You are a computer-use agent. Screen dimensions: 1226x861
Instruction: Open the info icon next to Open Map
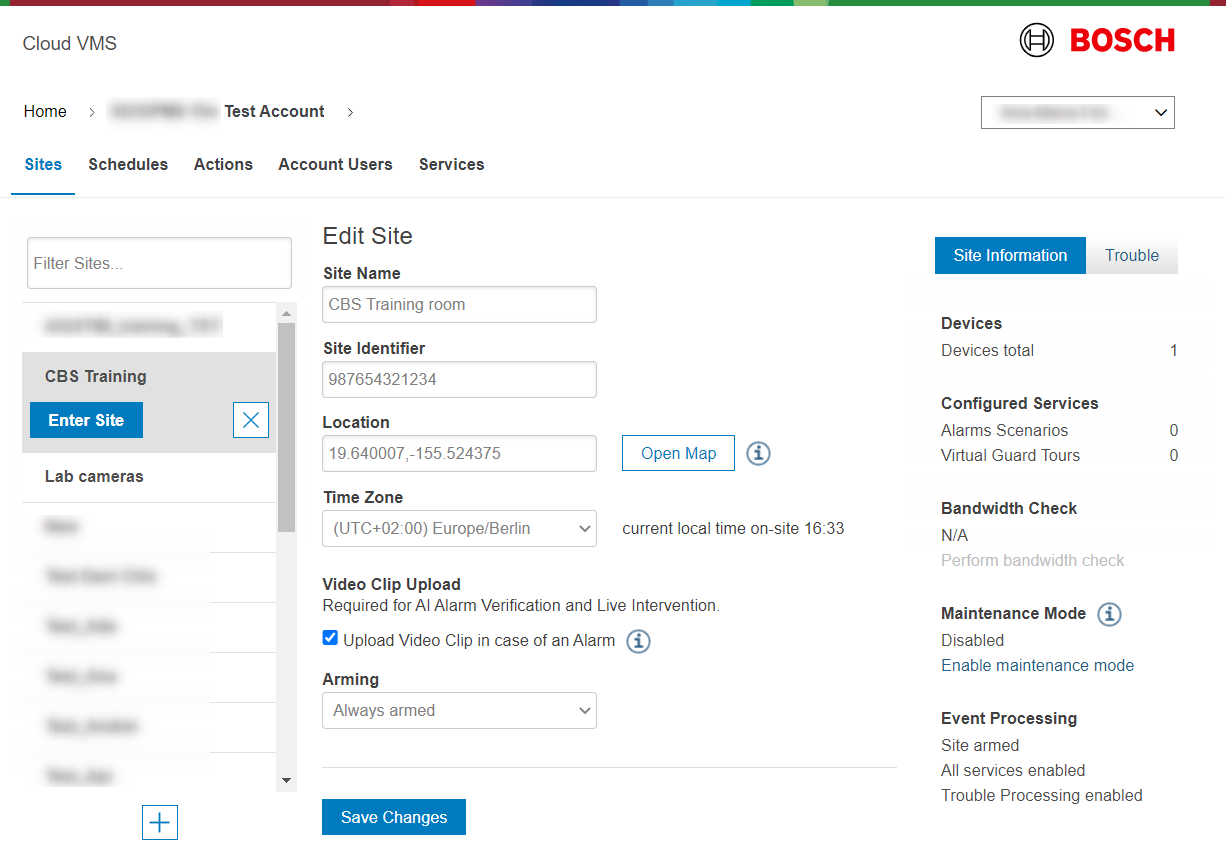[x=758, y=454]
